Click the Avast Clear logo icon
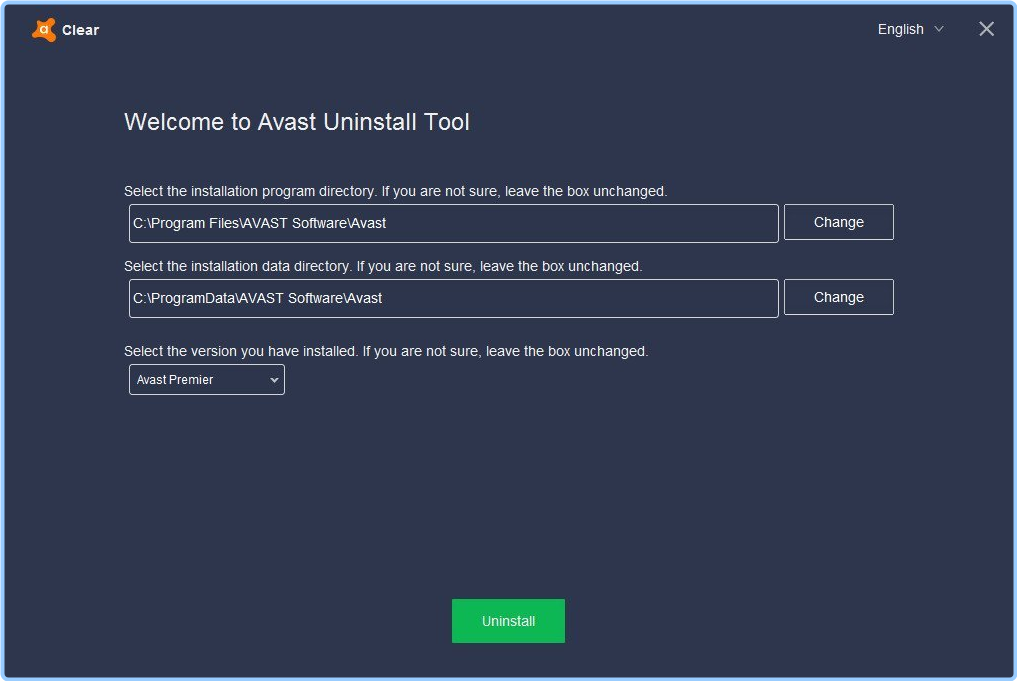Screen dimensions: 1017x681 tap(44, 30)
